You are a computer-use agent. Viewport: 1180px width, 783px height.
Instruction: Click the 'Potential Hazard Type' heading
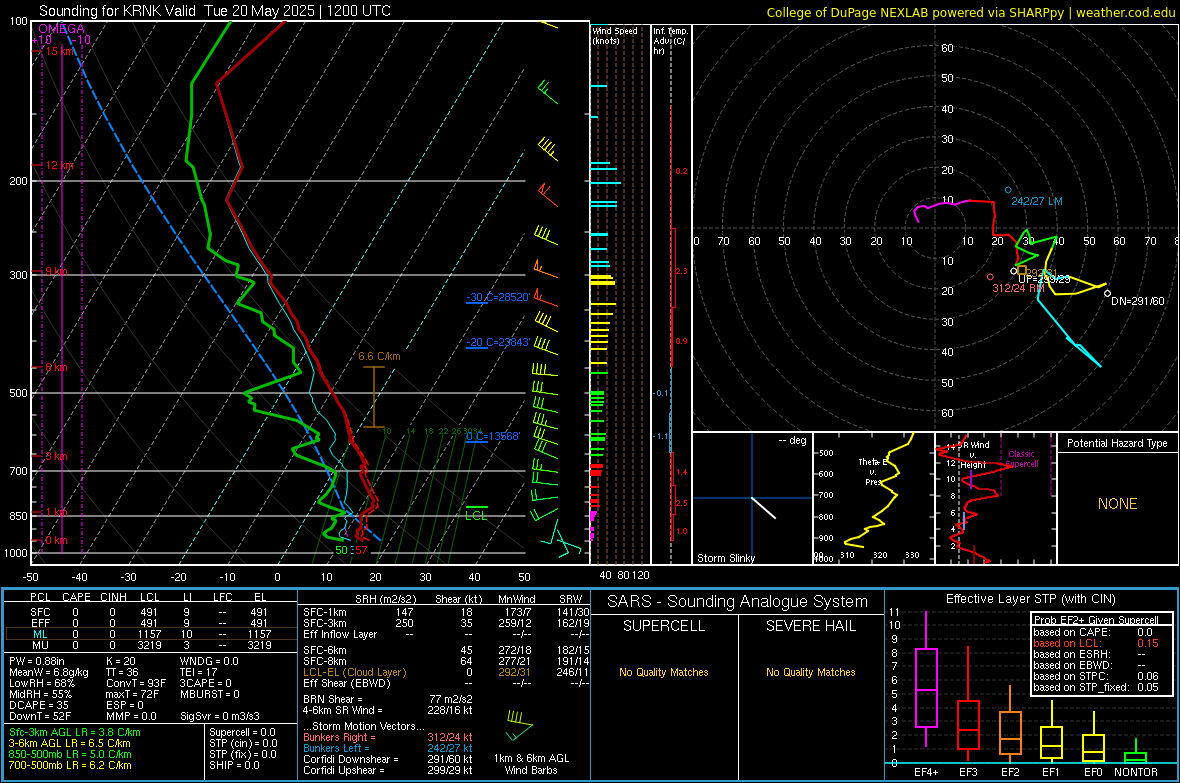1117,443
